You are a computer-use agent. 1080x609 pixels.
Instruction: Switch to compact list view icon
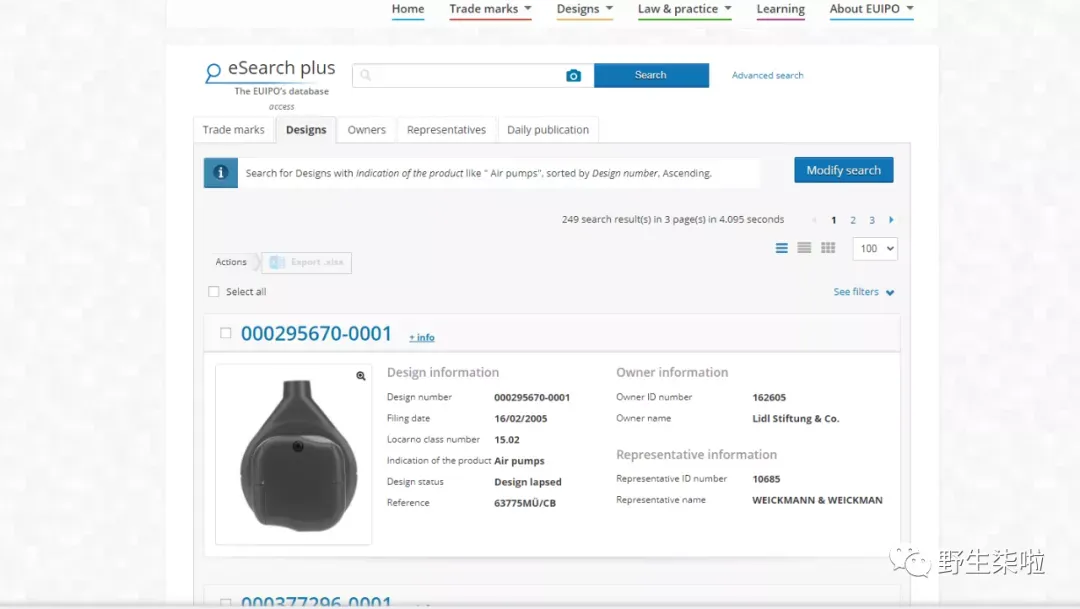coord(804,248)
